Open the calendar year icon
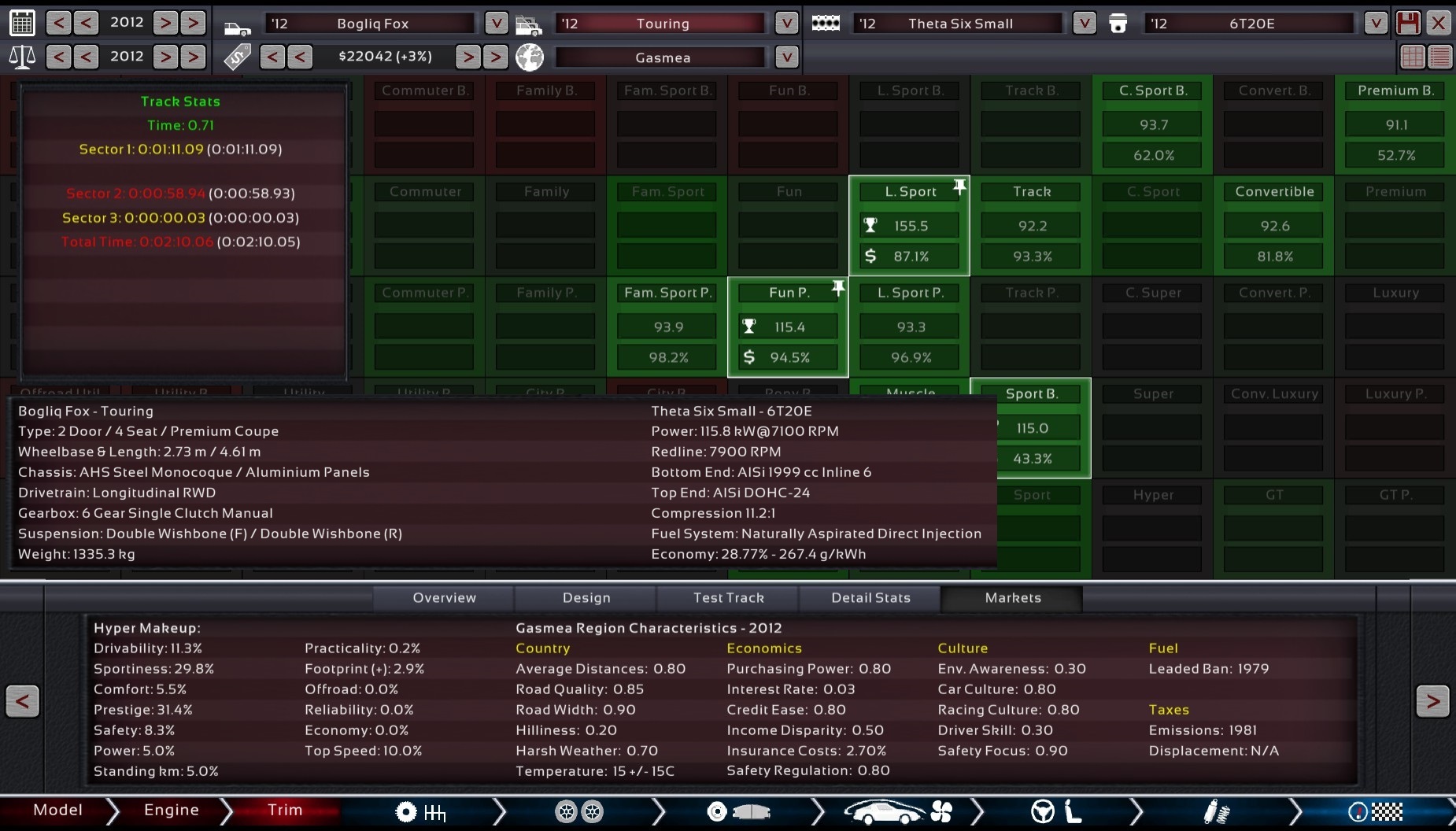 pos(22,23)
